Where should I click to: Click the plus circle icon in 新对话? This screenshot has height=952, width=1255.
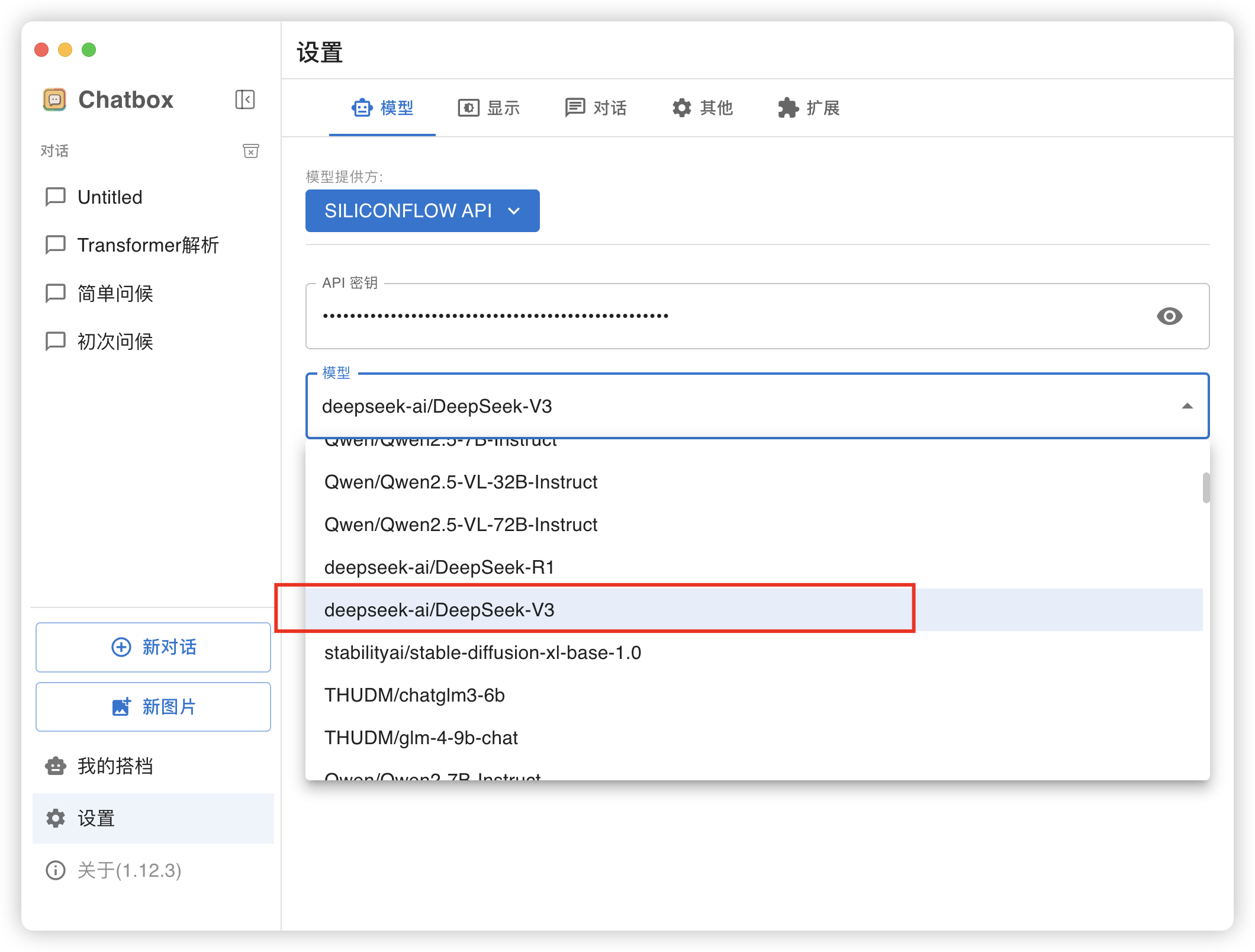click(x=121, y=647)
